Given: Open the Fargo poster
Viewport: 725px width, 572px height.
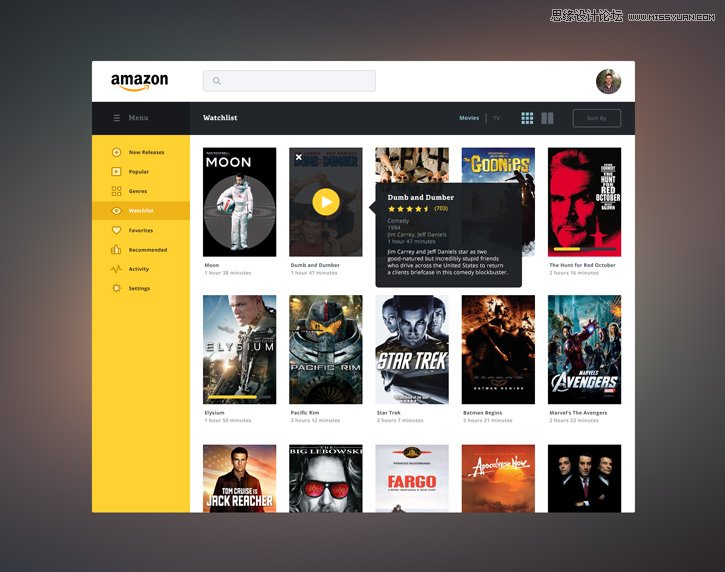Looking at the screenshot, I should click(x=412, y=479).
